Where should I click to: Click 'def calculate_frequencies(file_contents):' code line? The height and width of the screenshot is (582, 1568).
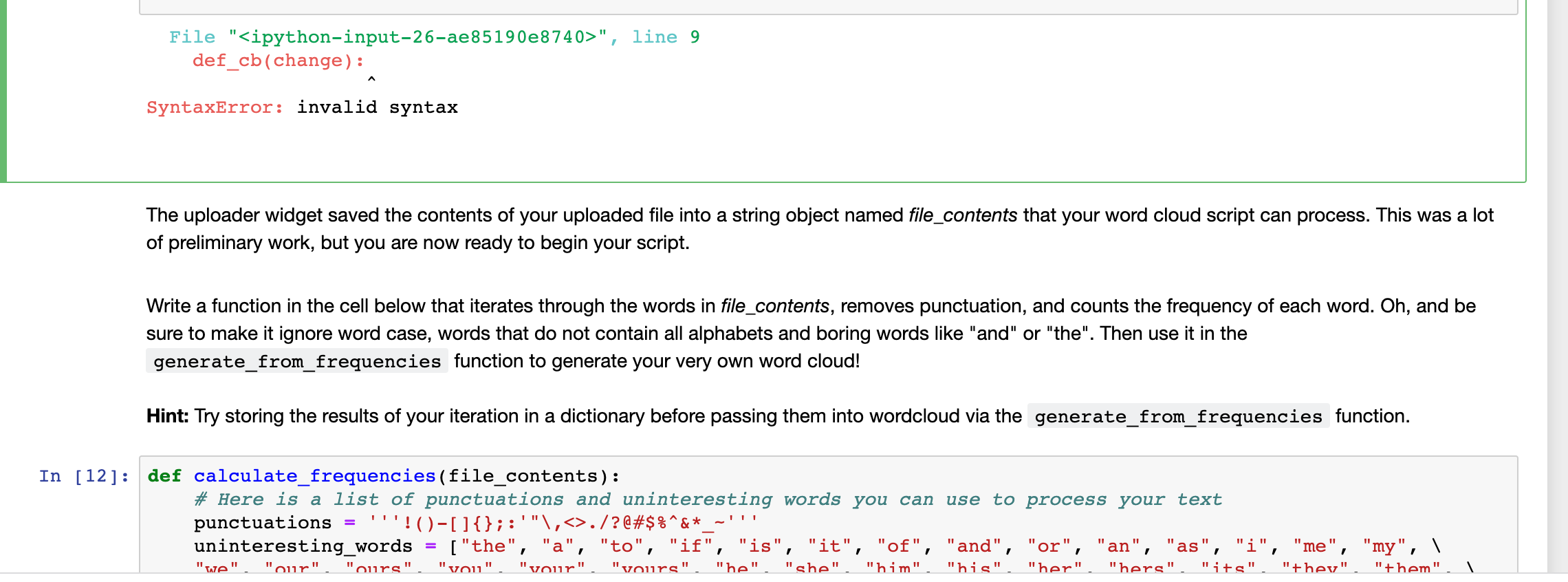pyautogui.click(x=384, y=476)
